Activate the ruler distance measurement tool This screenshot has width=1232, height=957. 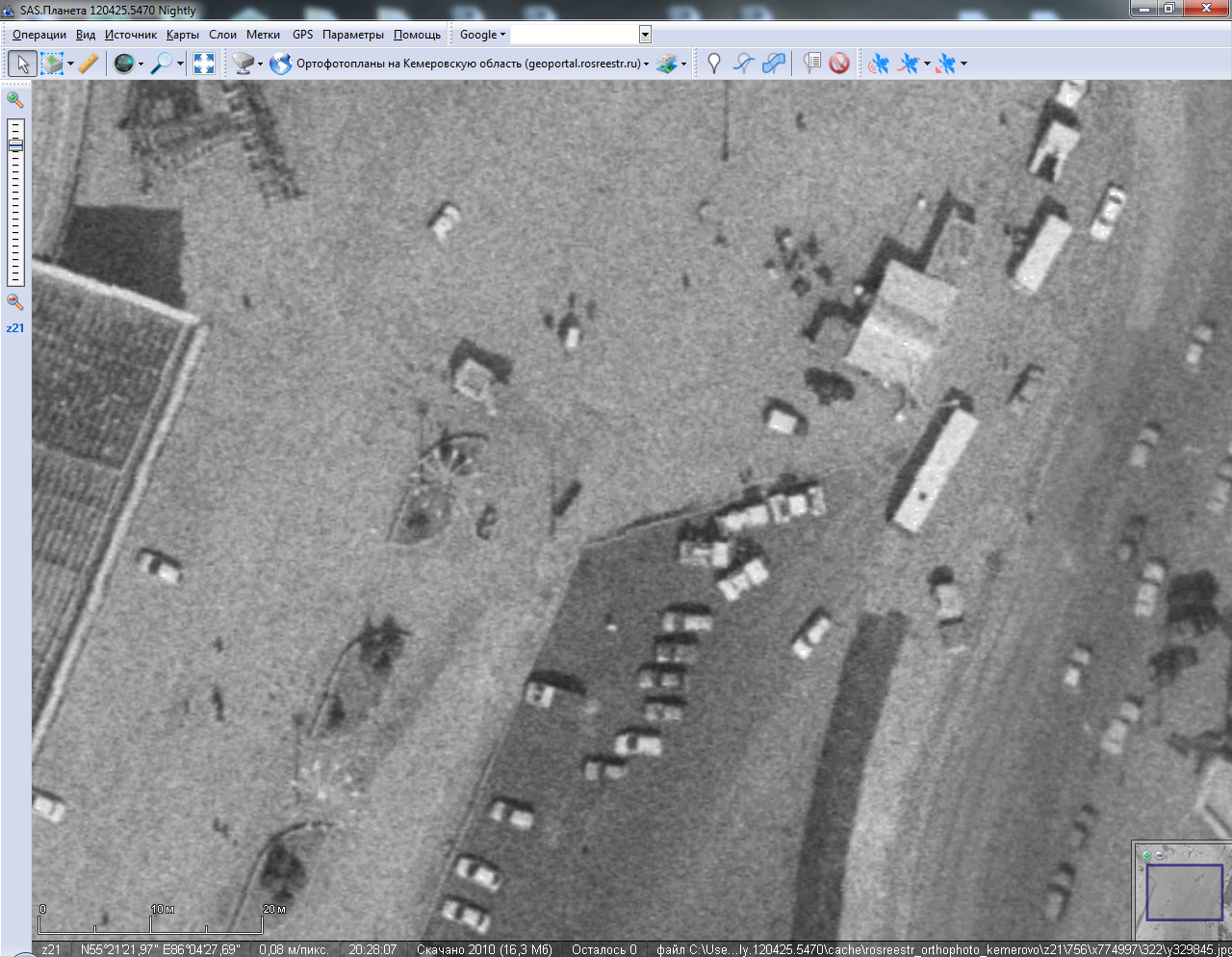click(88, 64)
